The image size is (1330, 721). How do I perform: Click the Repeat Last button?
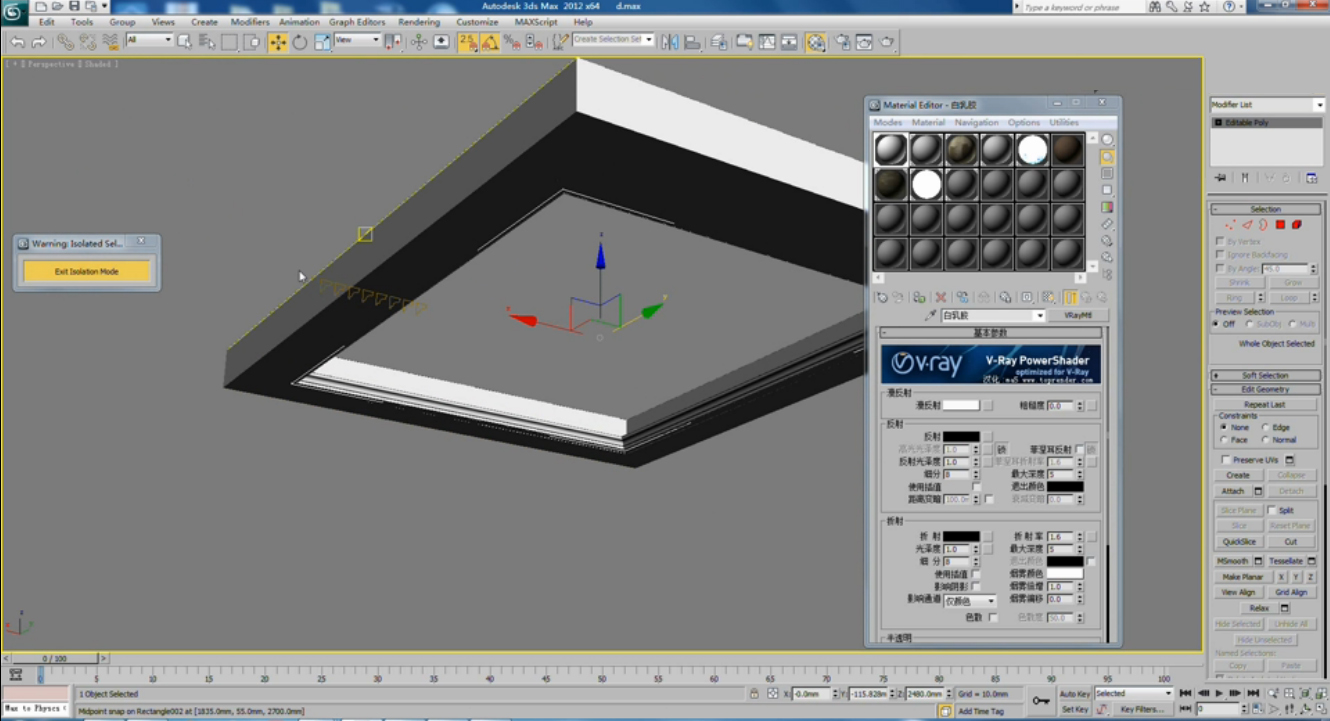coord(1265,404)
